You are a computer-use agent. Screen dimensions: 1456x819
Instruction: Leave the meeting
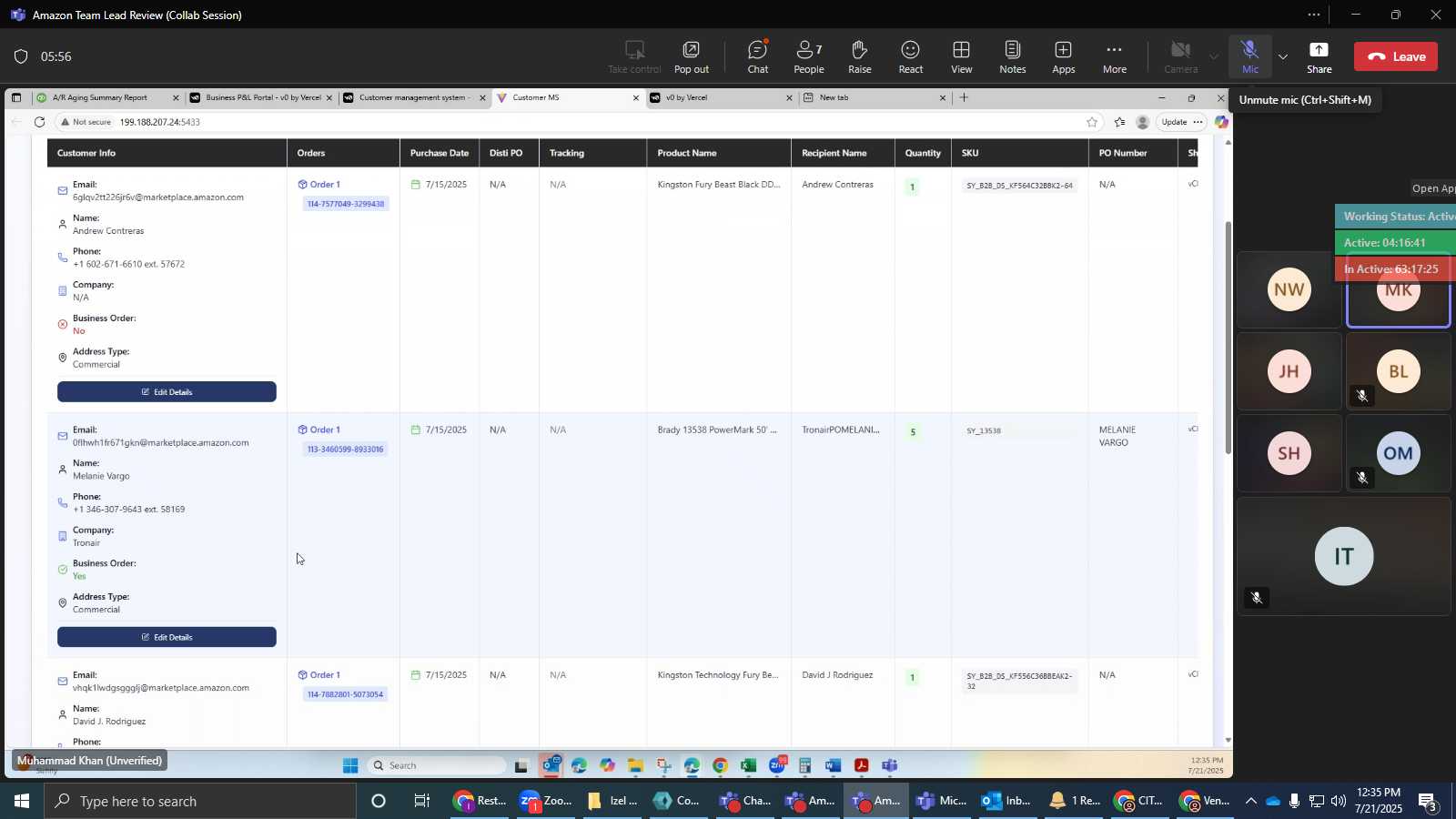[x=1396, y=56]
